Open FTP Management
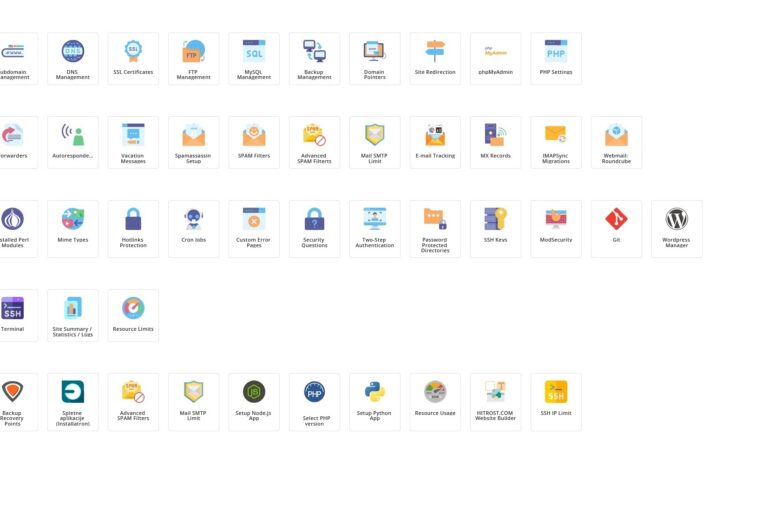The width and height of the screenshot is (768, 512). (194, 58)
